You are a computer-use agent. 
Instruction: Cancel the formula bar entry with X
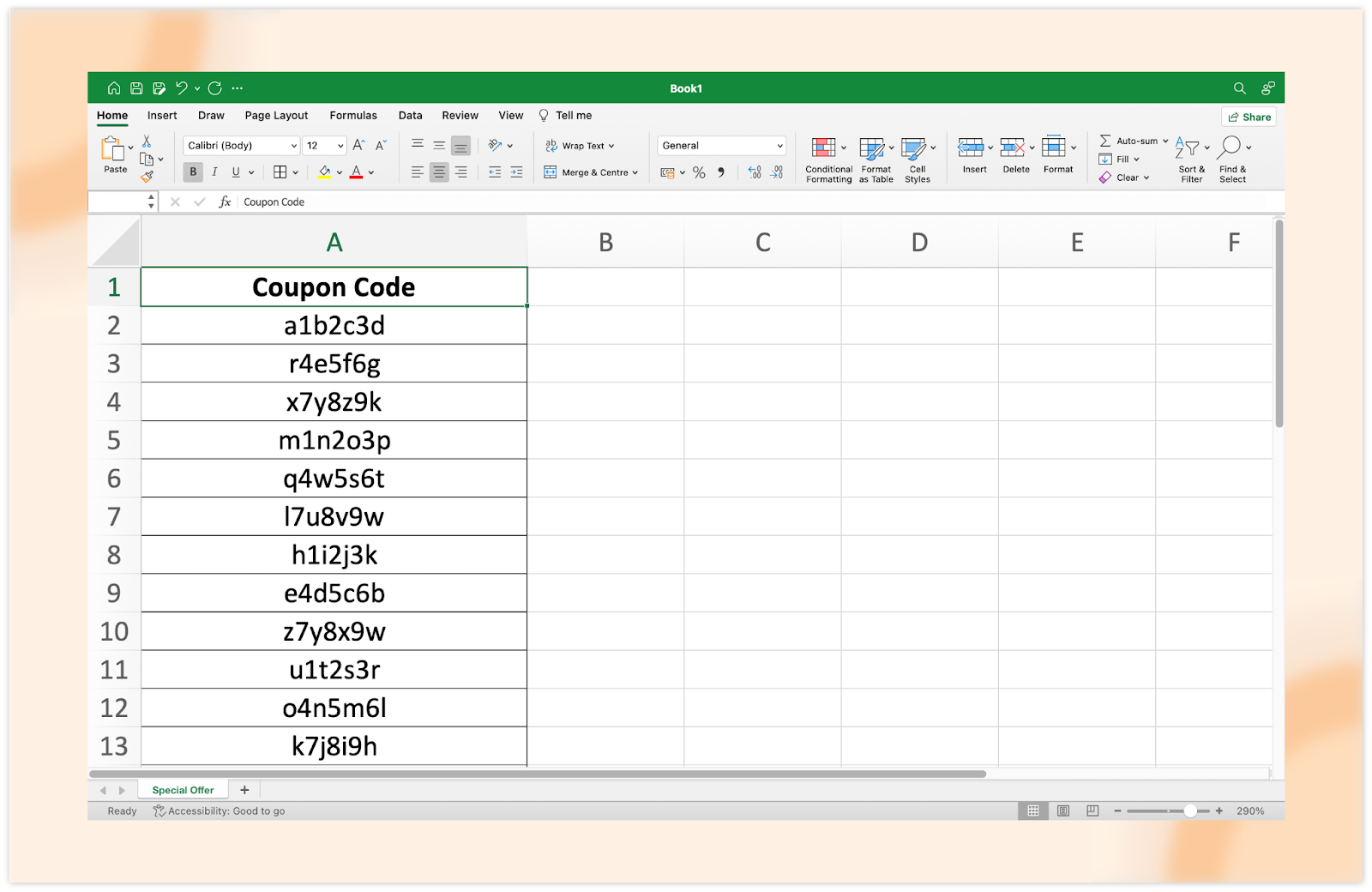[175, 202]
